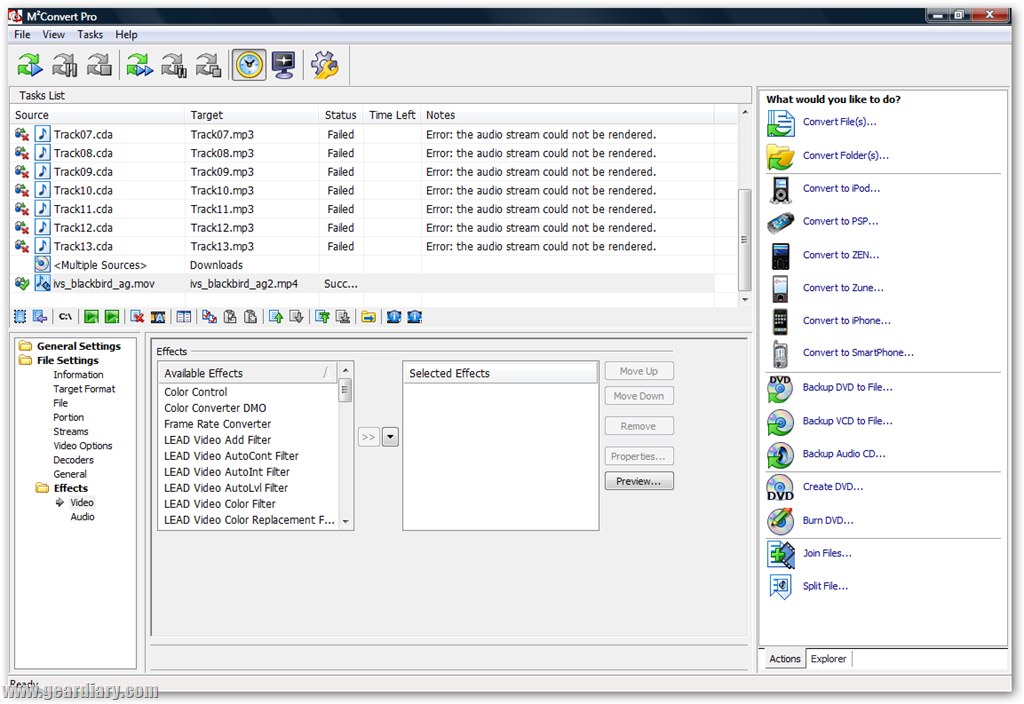
Task: Select Streams in the settings tree
Action: click(71, 431)
